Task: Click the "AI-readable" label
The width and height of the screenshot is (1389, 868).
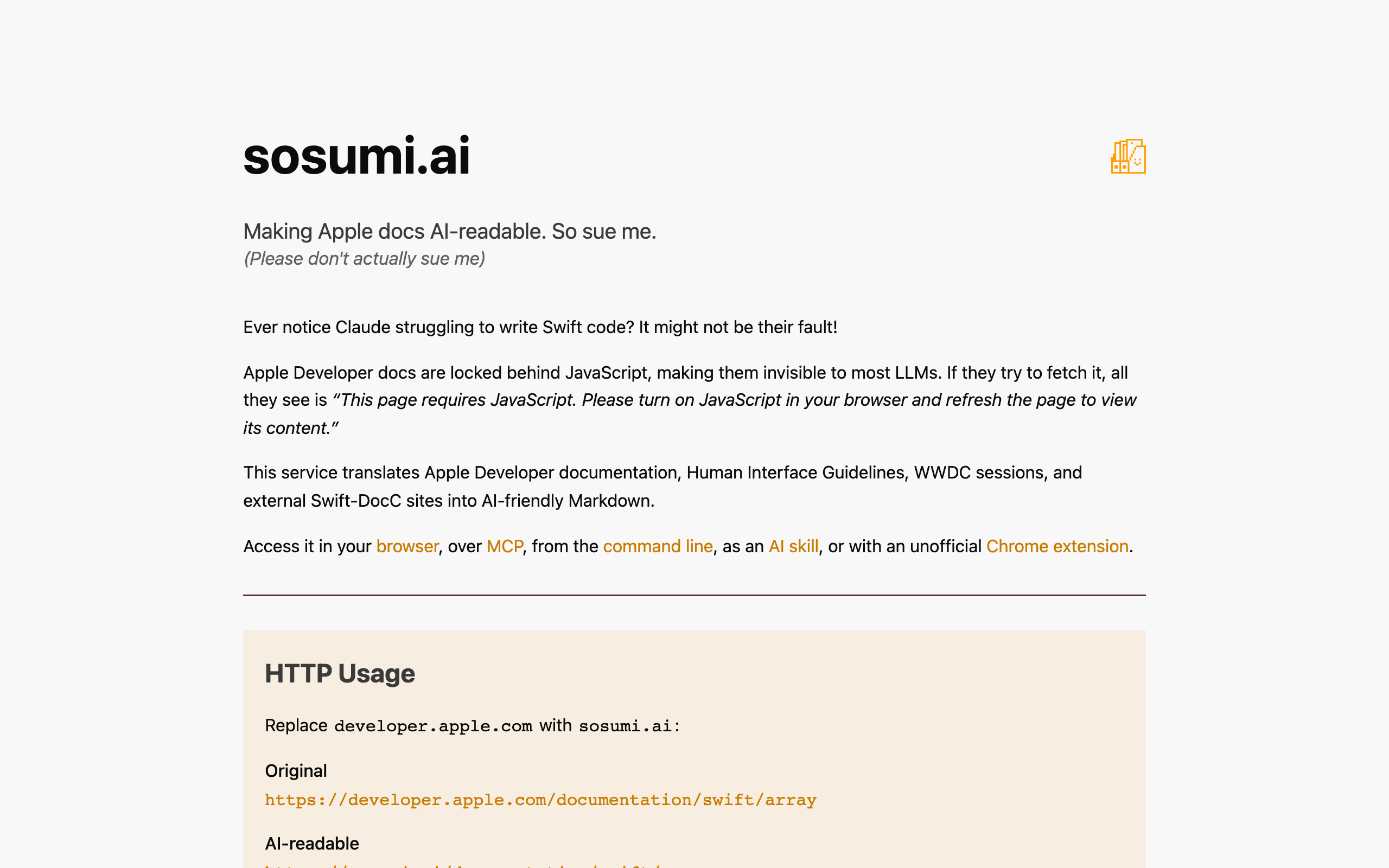Action: (311, 843)
